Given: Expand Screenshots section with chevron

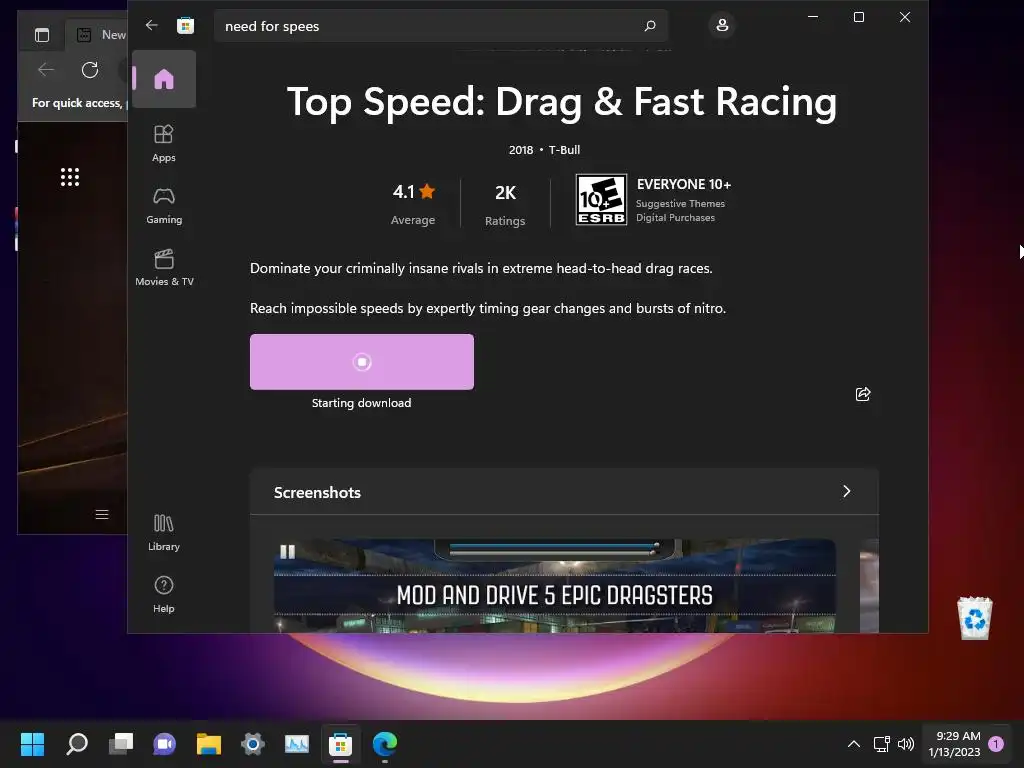Looking at the screenshot, I should coord(846,491).
